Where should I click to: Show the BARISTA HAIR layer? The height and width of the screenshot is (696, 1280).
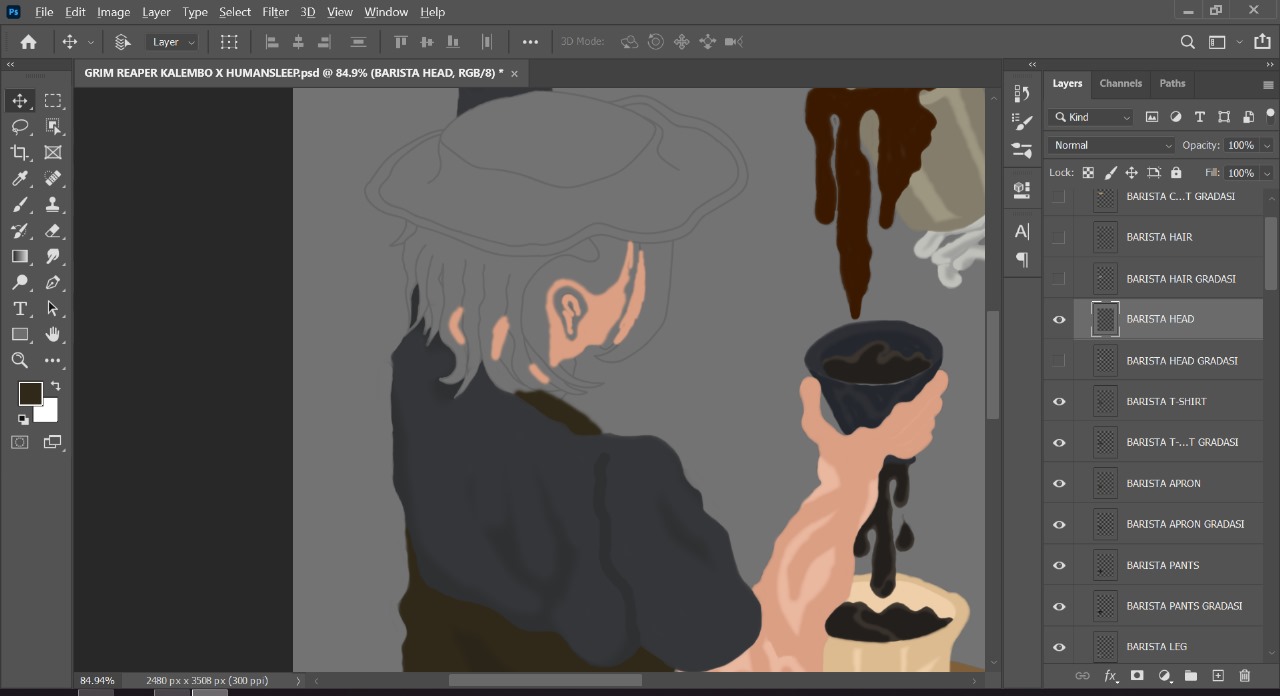pos(1059,238)
